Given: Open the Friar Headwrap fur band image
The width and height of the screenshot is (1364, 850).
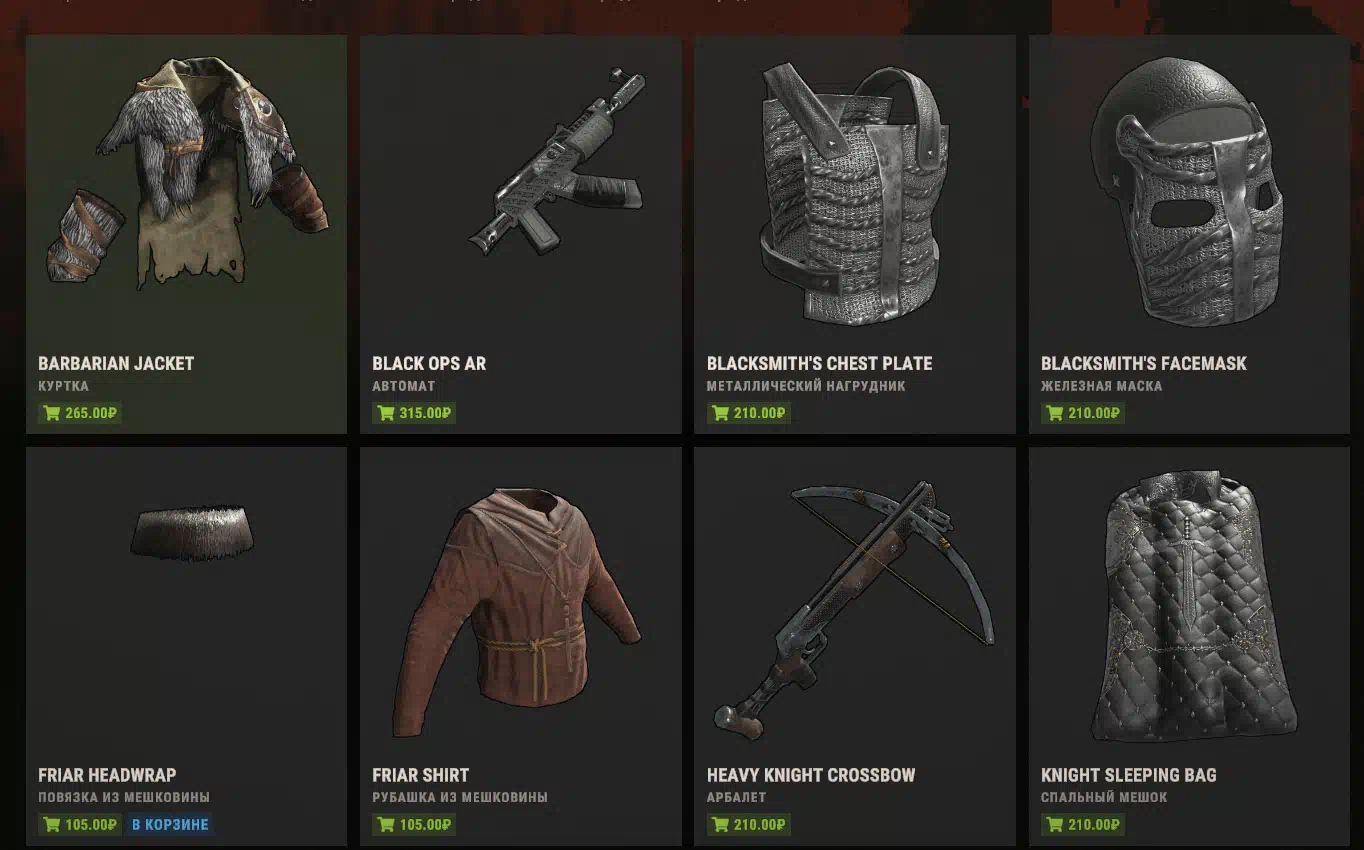Looking at the screenshot, I should (x=192, y=532).
